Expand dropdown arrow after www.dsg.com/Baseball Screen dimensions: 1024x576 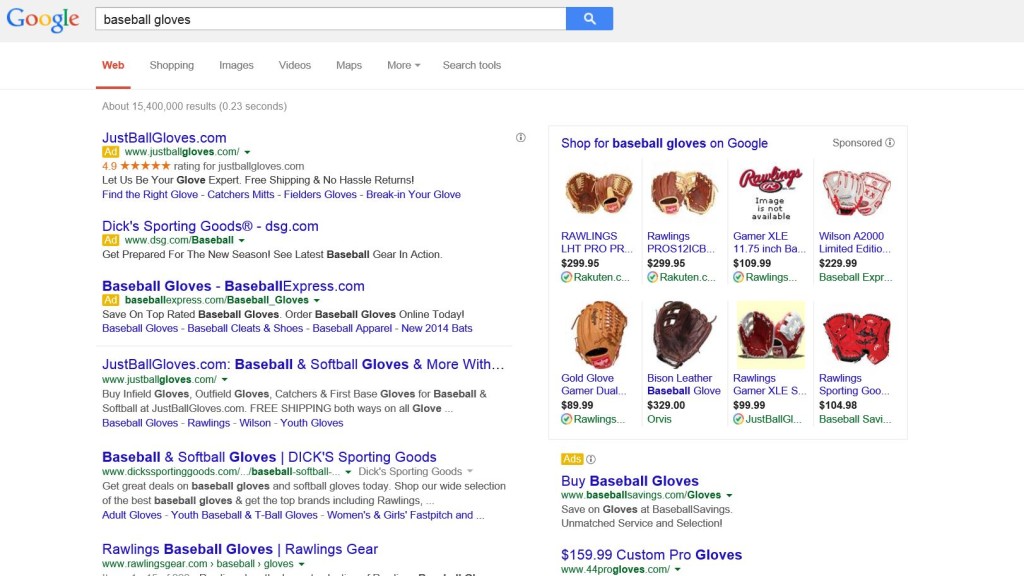[242, 240]
